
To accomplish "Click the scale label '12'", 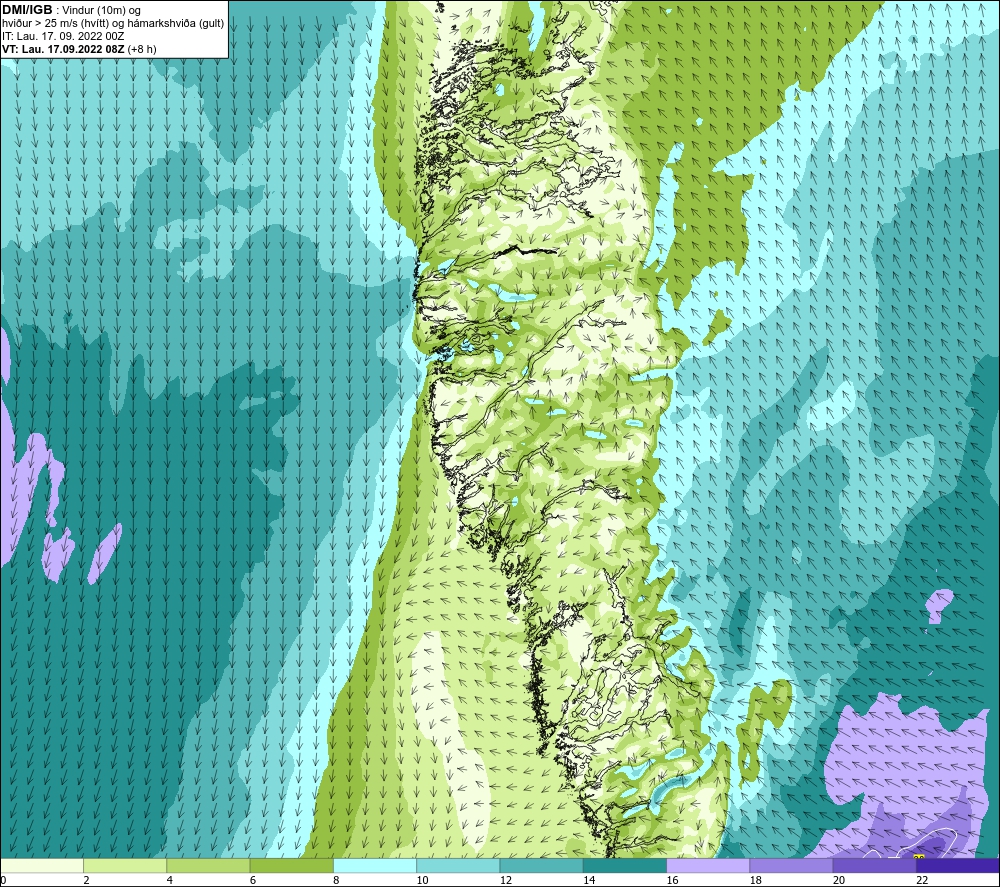I will pyautogui.click(x=506, y=880).
